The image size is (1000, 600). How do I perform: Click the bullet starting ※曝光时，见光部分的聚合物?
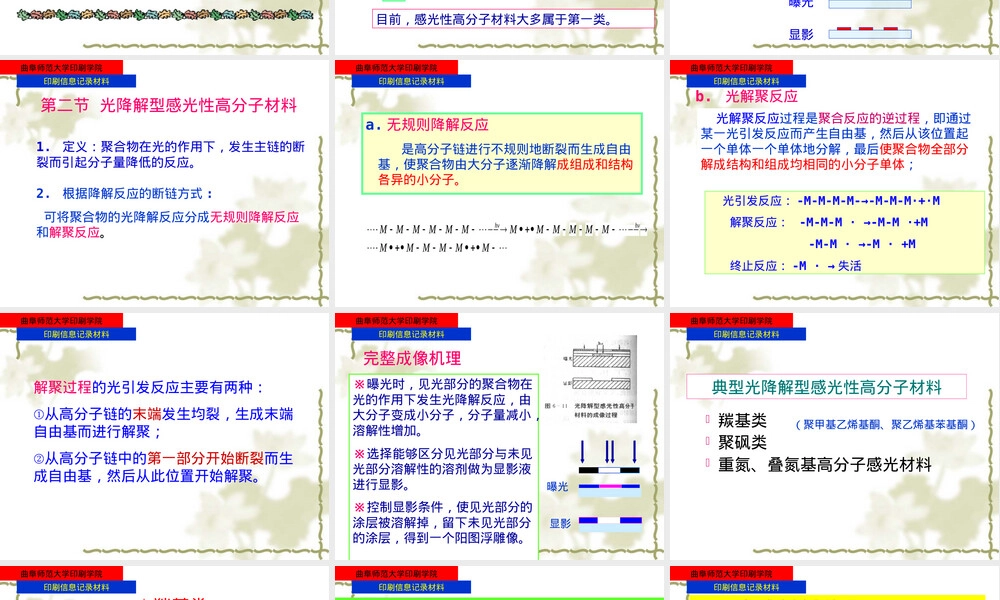(445, 407)
